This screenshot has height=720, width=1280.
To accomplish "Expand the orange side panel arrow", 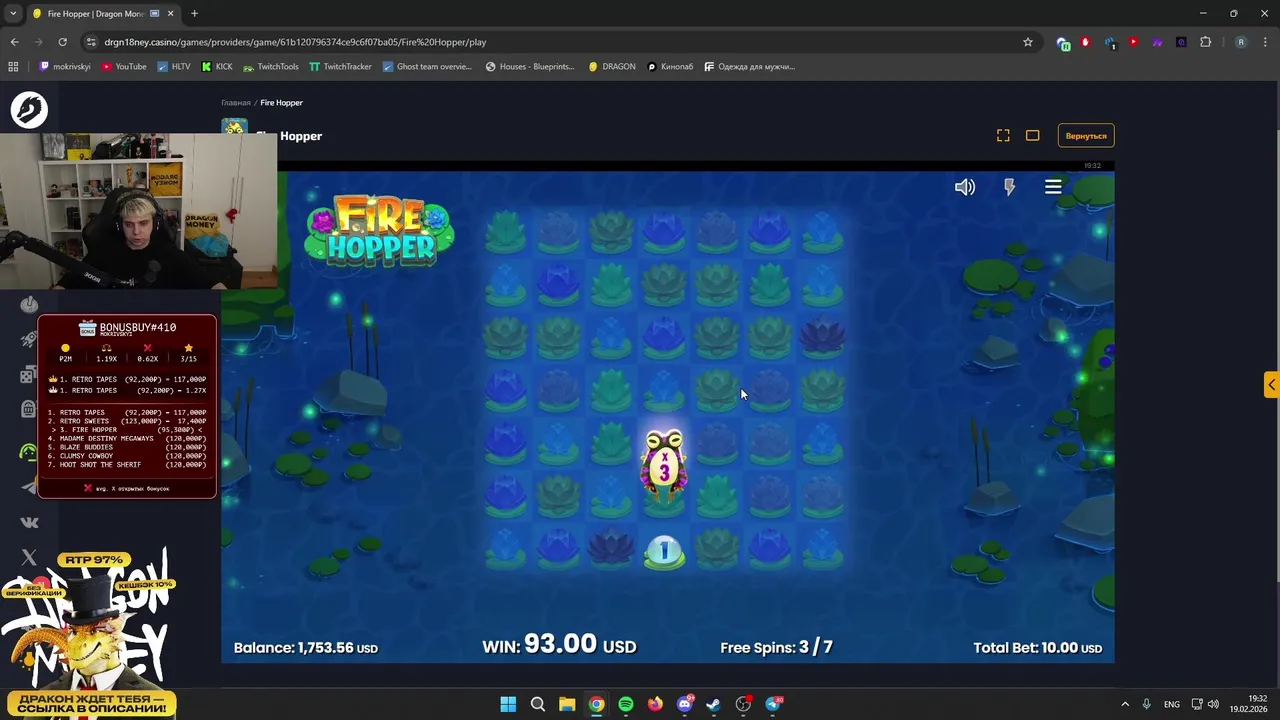I will [x=1272, y=385].
